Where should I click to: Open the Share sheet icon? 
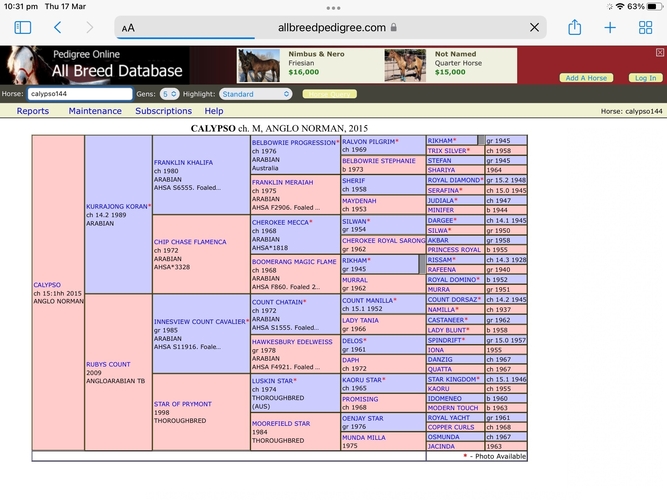[574, 27]
